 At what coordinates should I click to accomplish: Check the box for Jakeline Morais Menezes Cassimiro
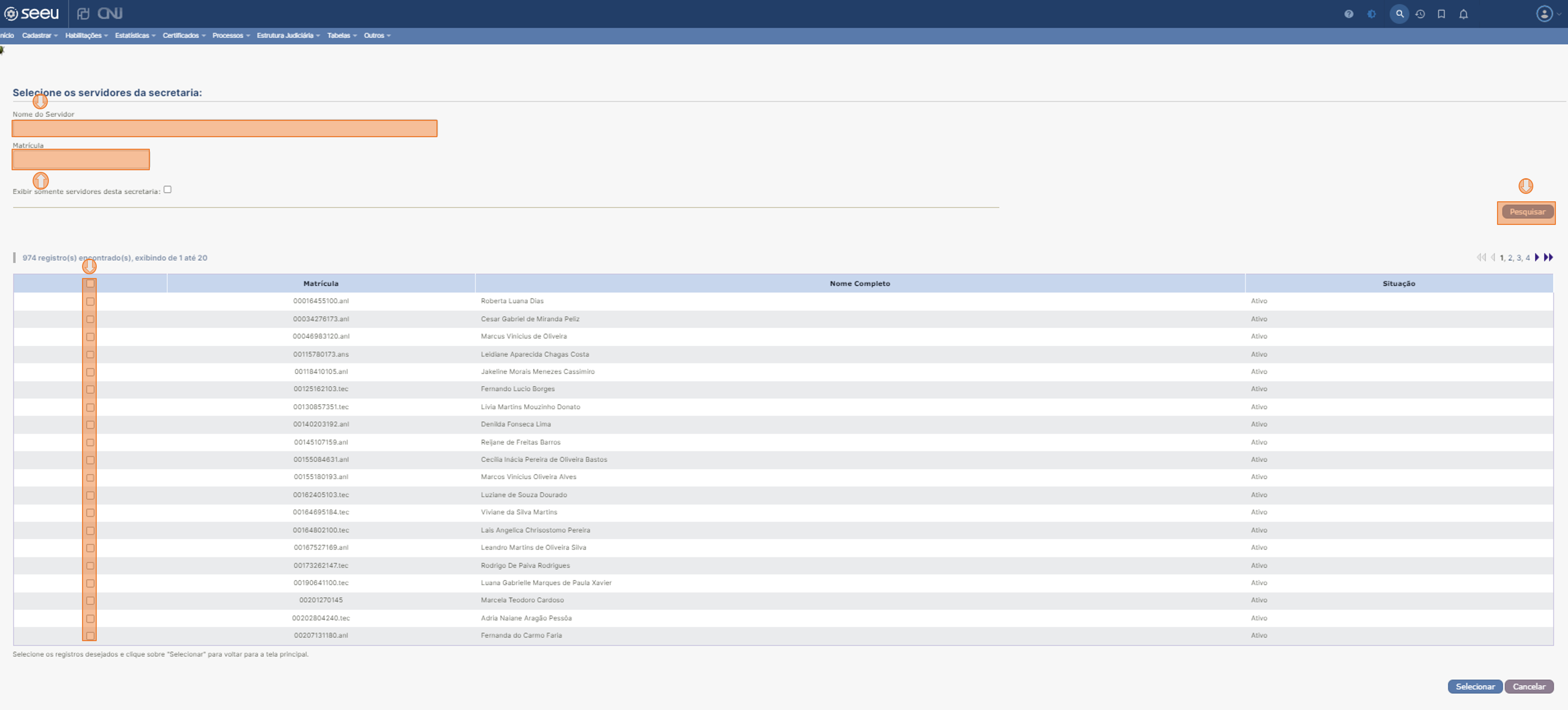pyautogui.click(x=90, y=372)
